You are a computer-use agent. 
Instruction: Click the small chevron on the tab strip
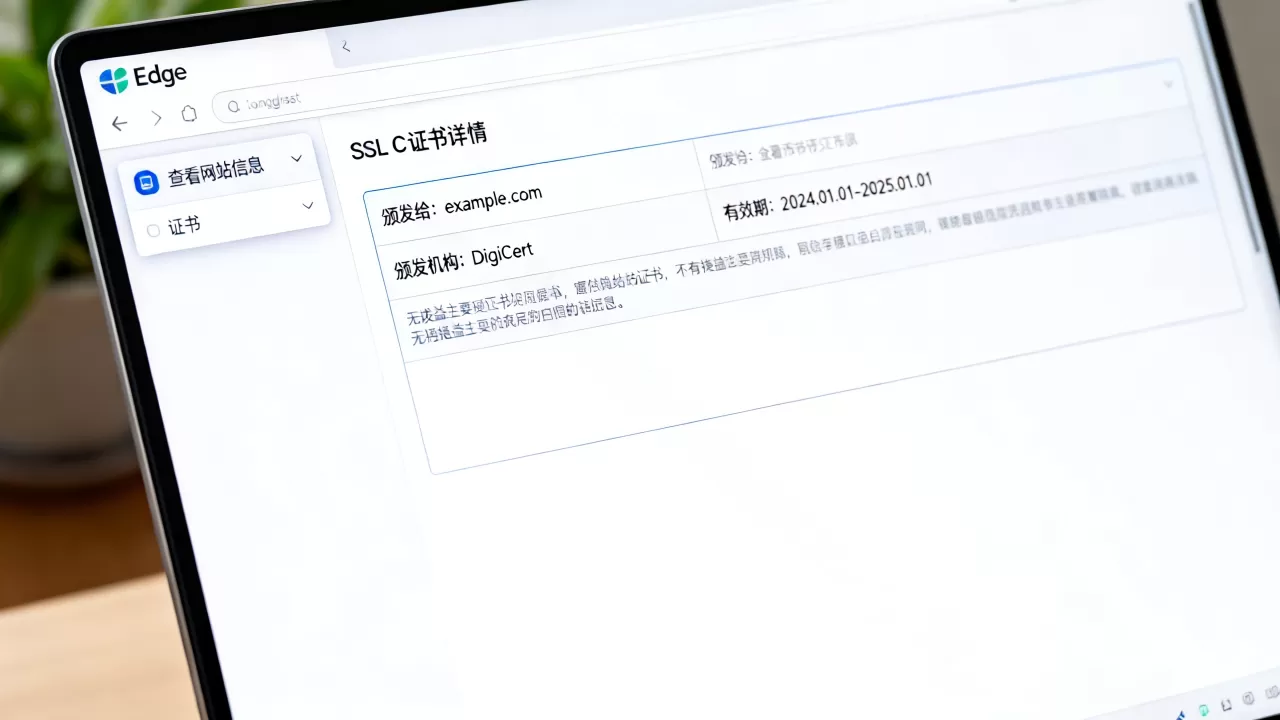pos(345,46)
